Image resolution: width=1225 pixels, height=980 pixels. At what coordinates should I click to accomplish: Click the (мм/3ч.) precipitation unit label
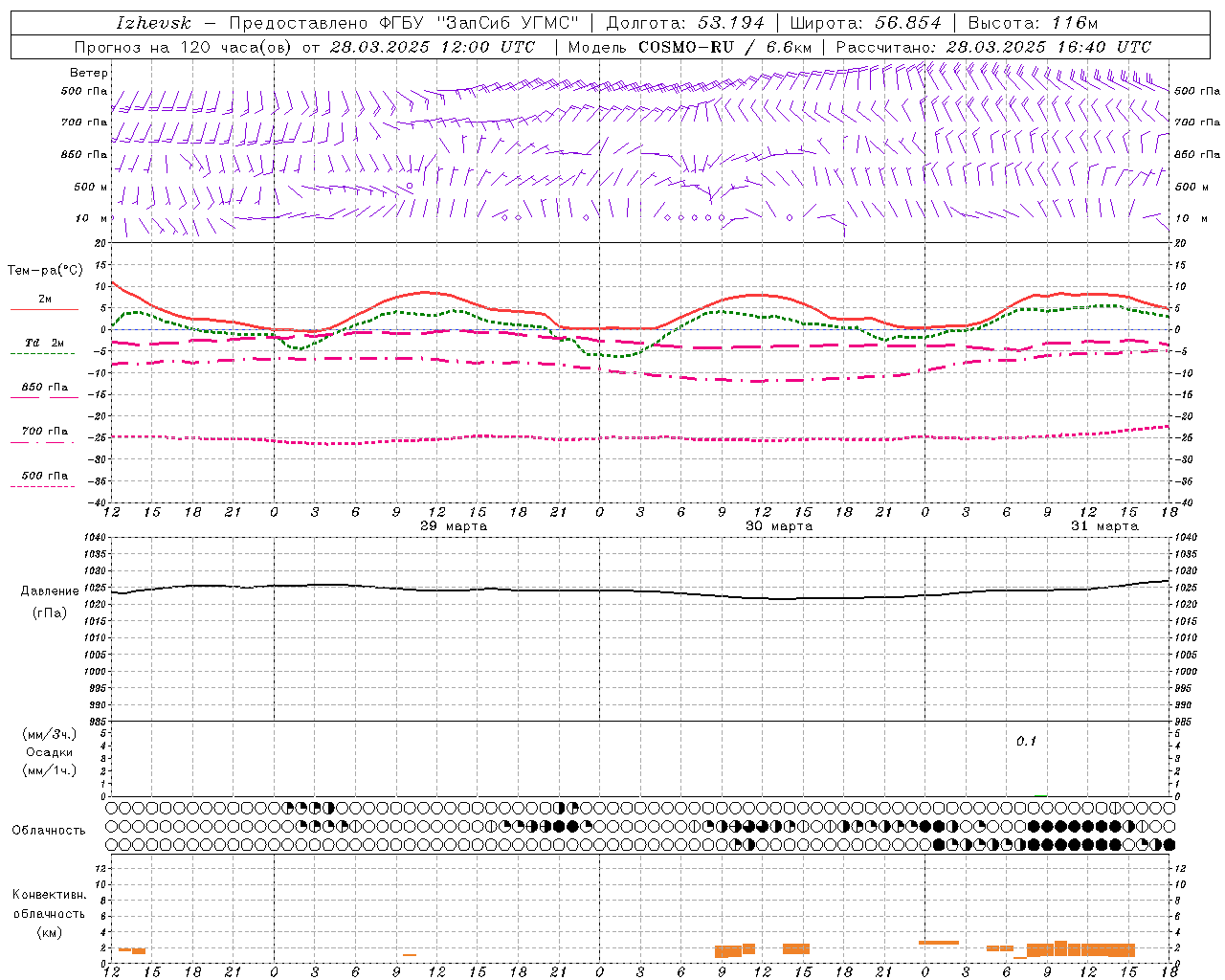pos(50,734)
